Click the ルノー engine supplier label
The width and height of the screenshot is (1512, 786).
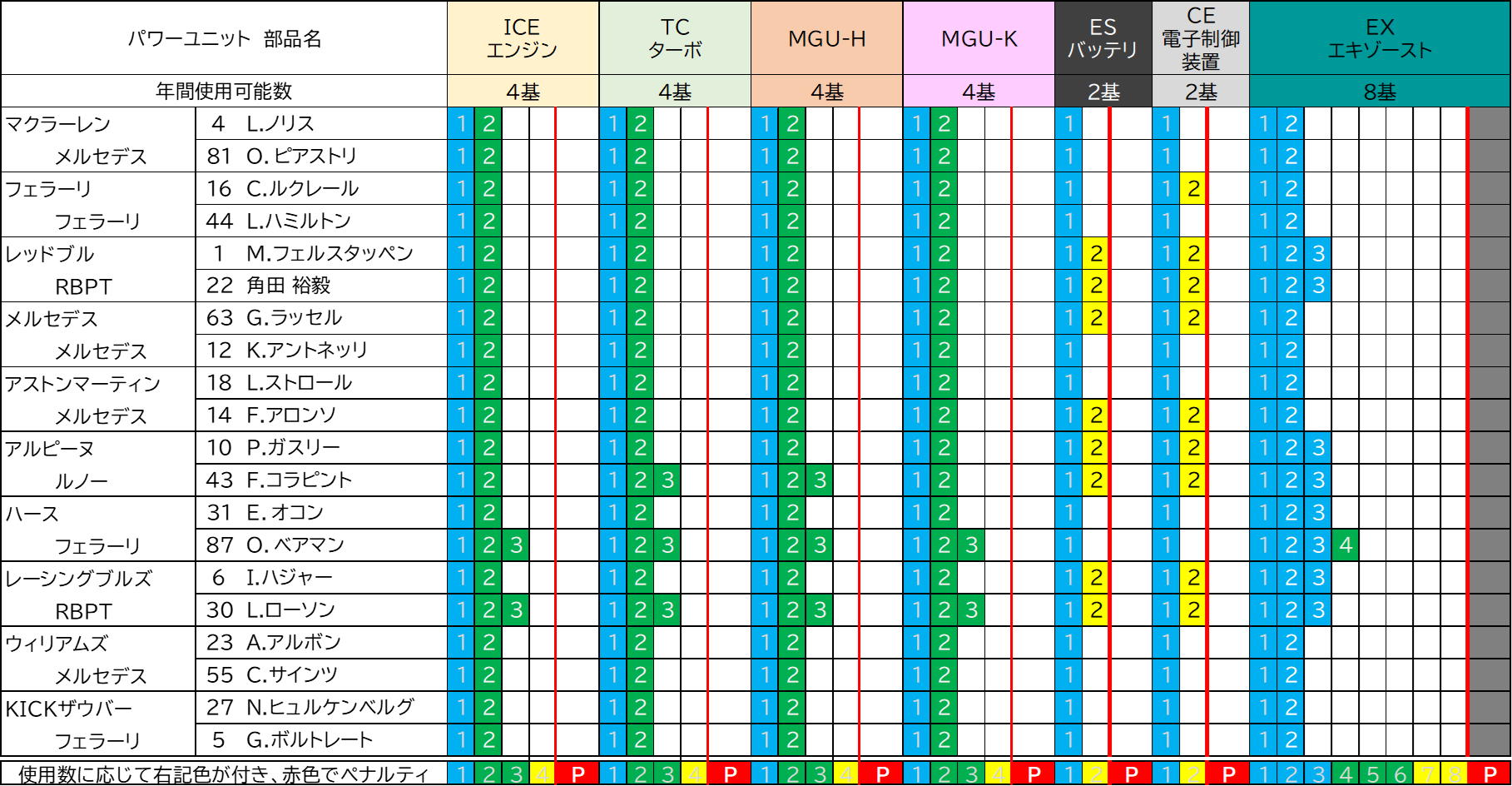point(82,481)
